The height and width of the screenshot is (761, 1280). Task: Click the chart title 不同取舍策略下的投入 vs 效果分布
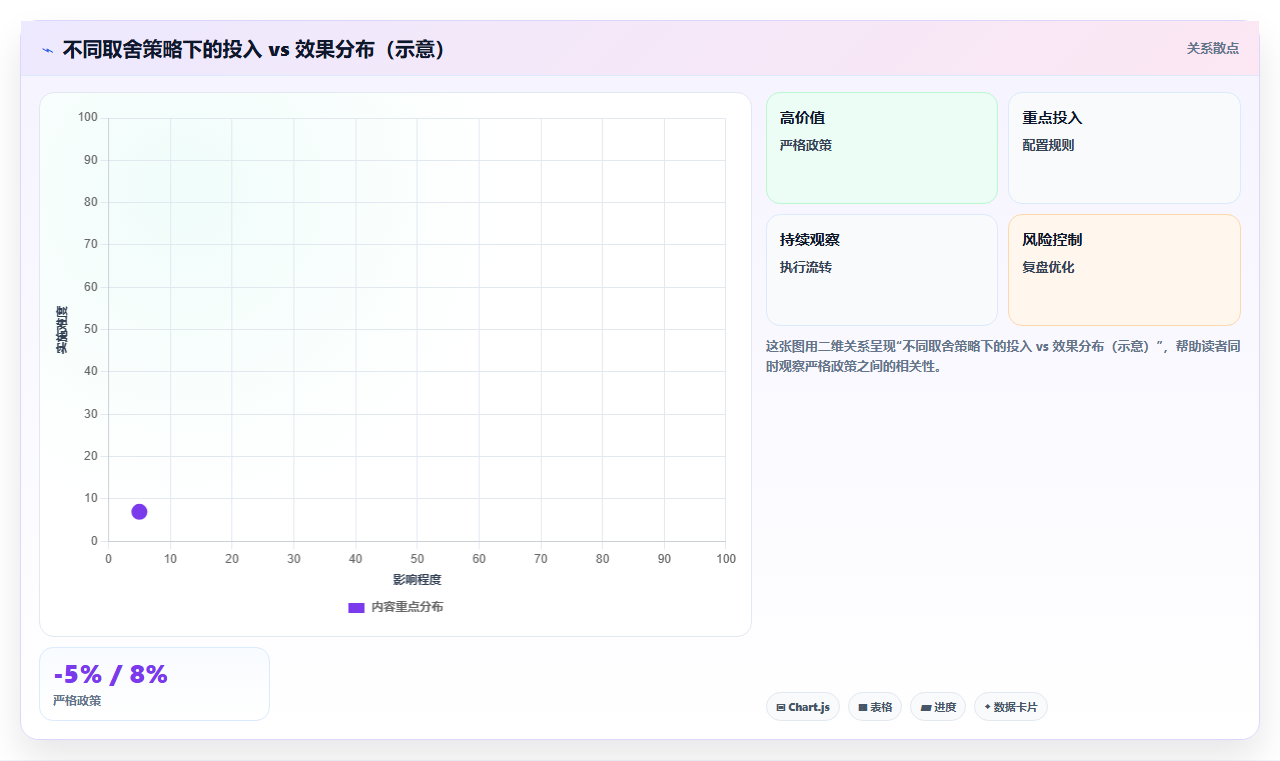pos(254,50)
